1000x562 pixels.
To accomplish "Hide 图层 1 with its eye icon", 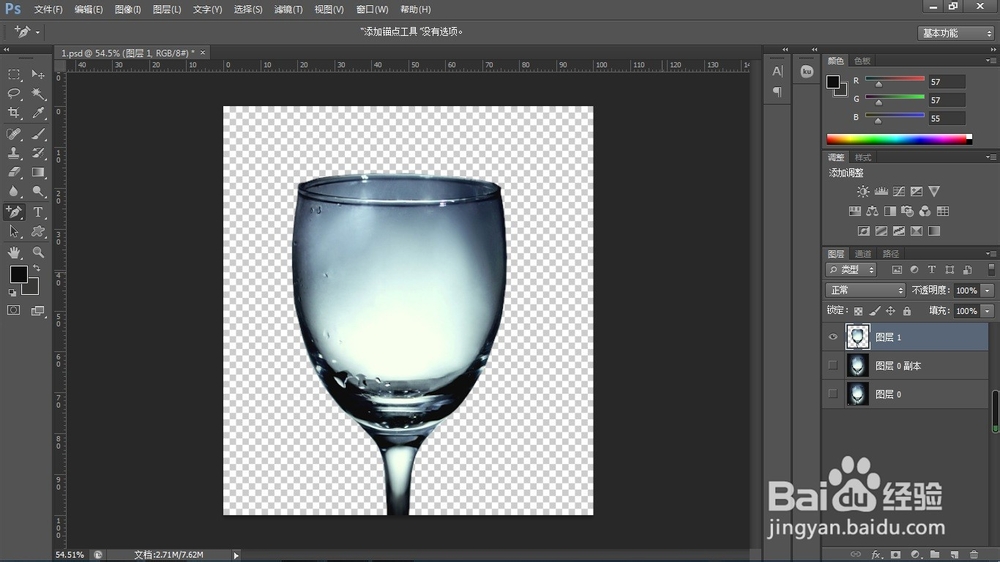I will [833, 337].
